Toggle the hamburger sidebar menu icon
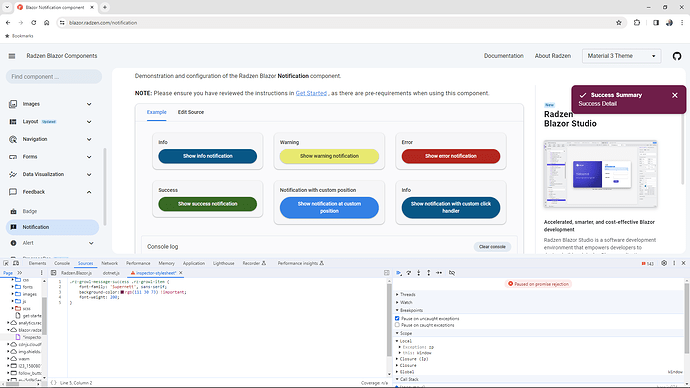The height and width of the screenshot is (388, 690). 12,56
